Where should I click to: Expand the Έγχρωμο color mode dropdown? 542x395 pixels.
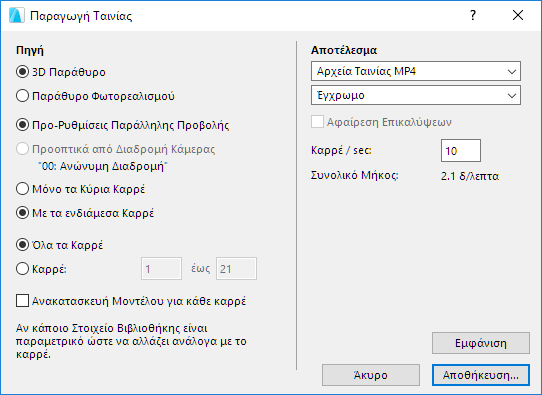click(416, 95)
